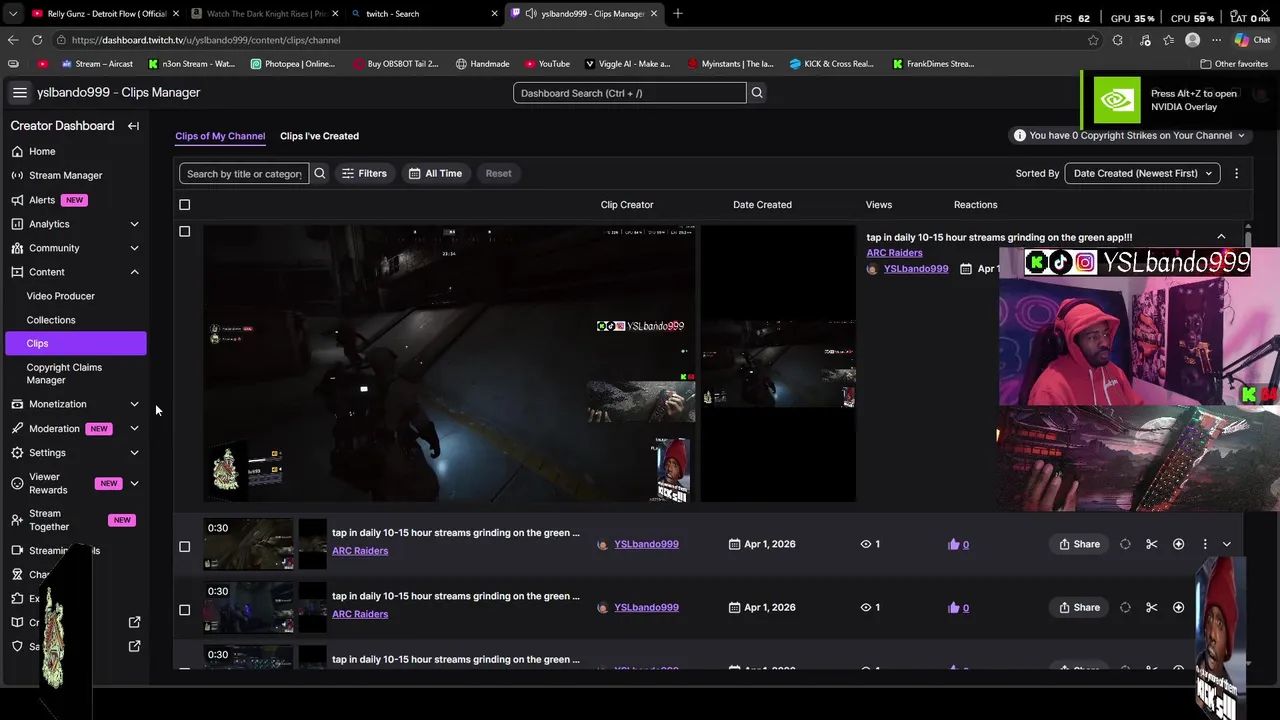Tick the select-all clips checkbox in header
Screen dimensions: 1280x720
184,205
